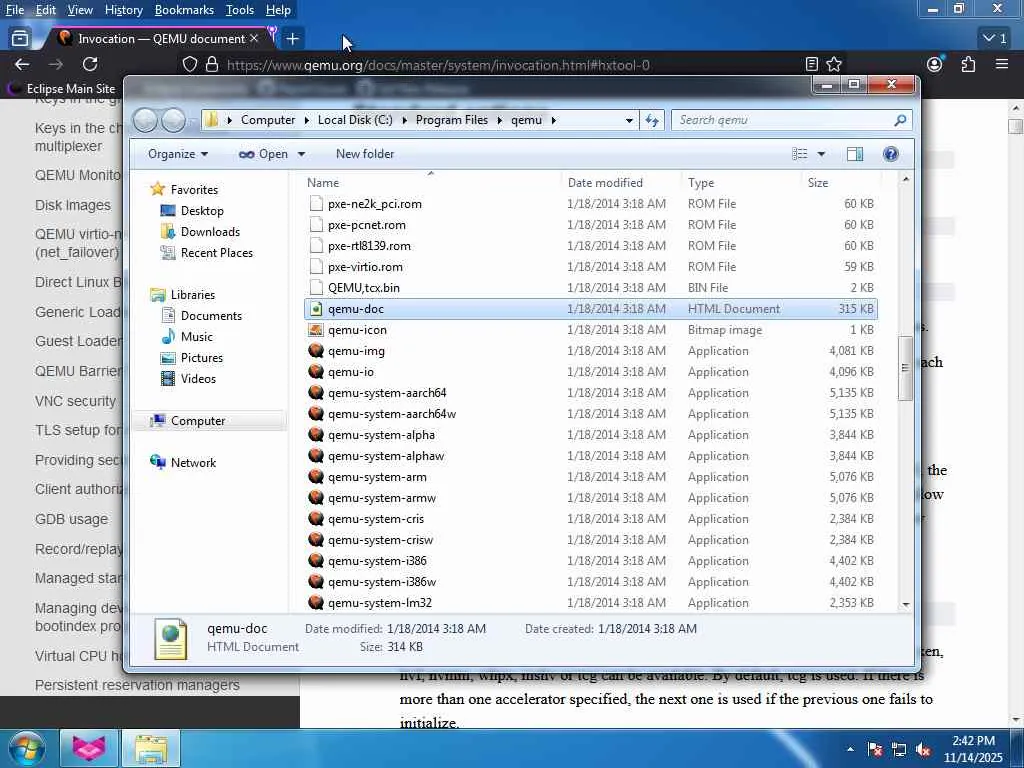Open Explorer help icon
The height and width of the screenshot is (768, 1024).
890,154
